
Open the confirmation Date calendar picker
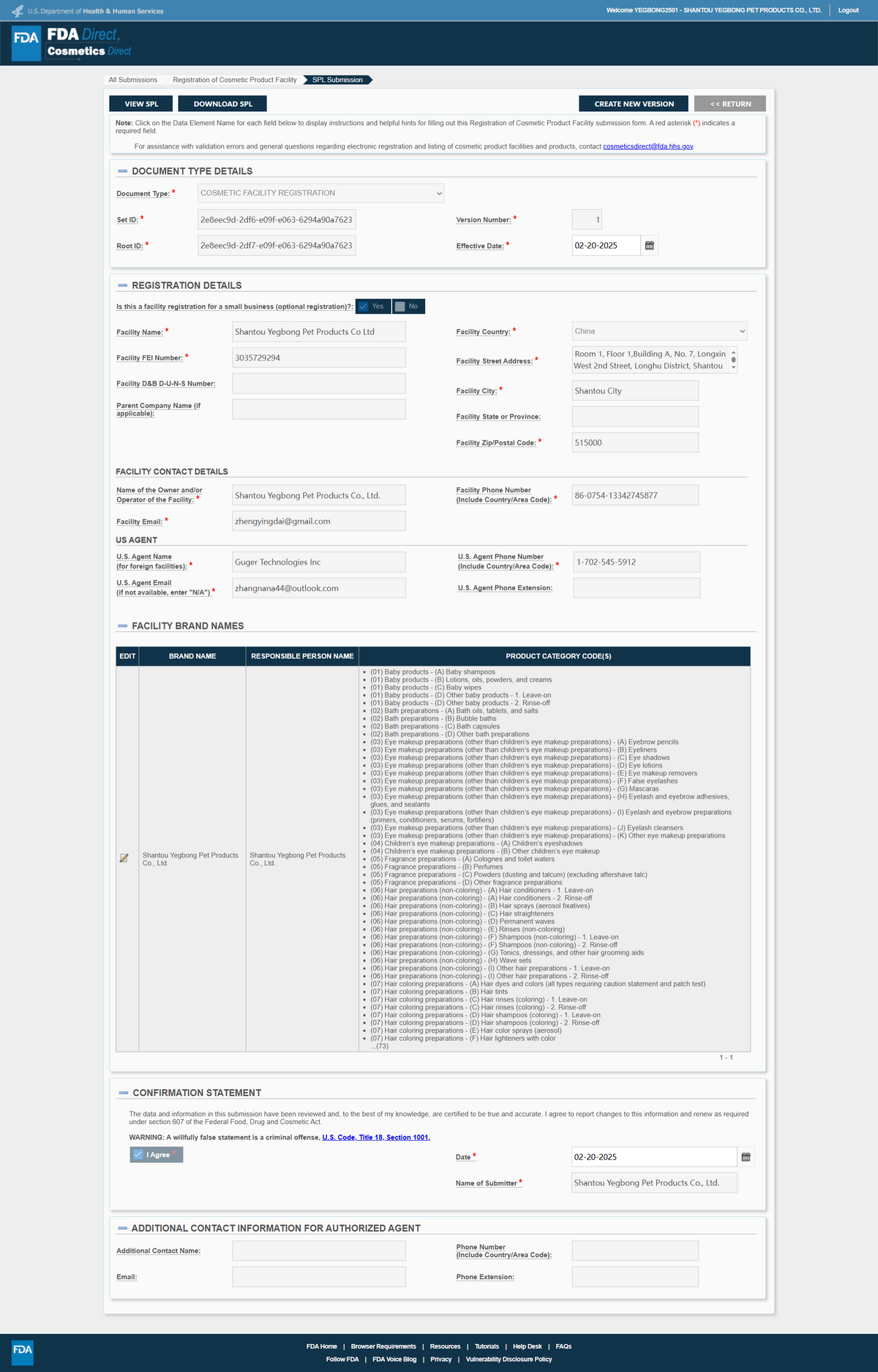click(746, 1157)
